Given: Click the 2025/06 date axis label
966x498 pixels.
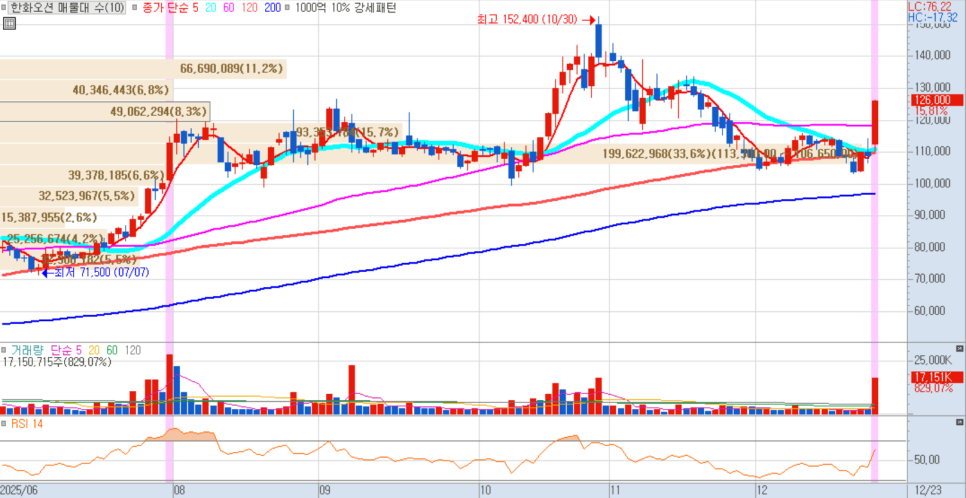Looking at the screenshot, I should (17, 491).
